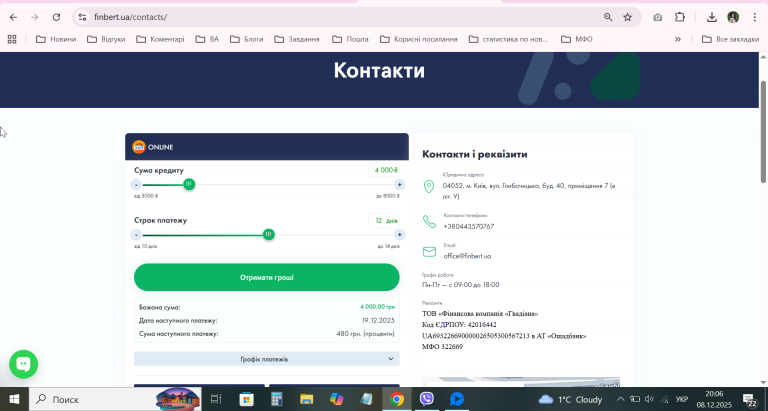
Task: Click the 4 000 ₴ amount field
Action: (384, 170)
